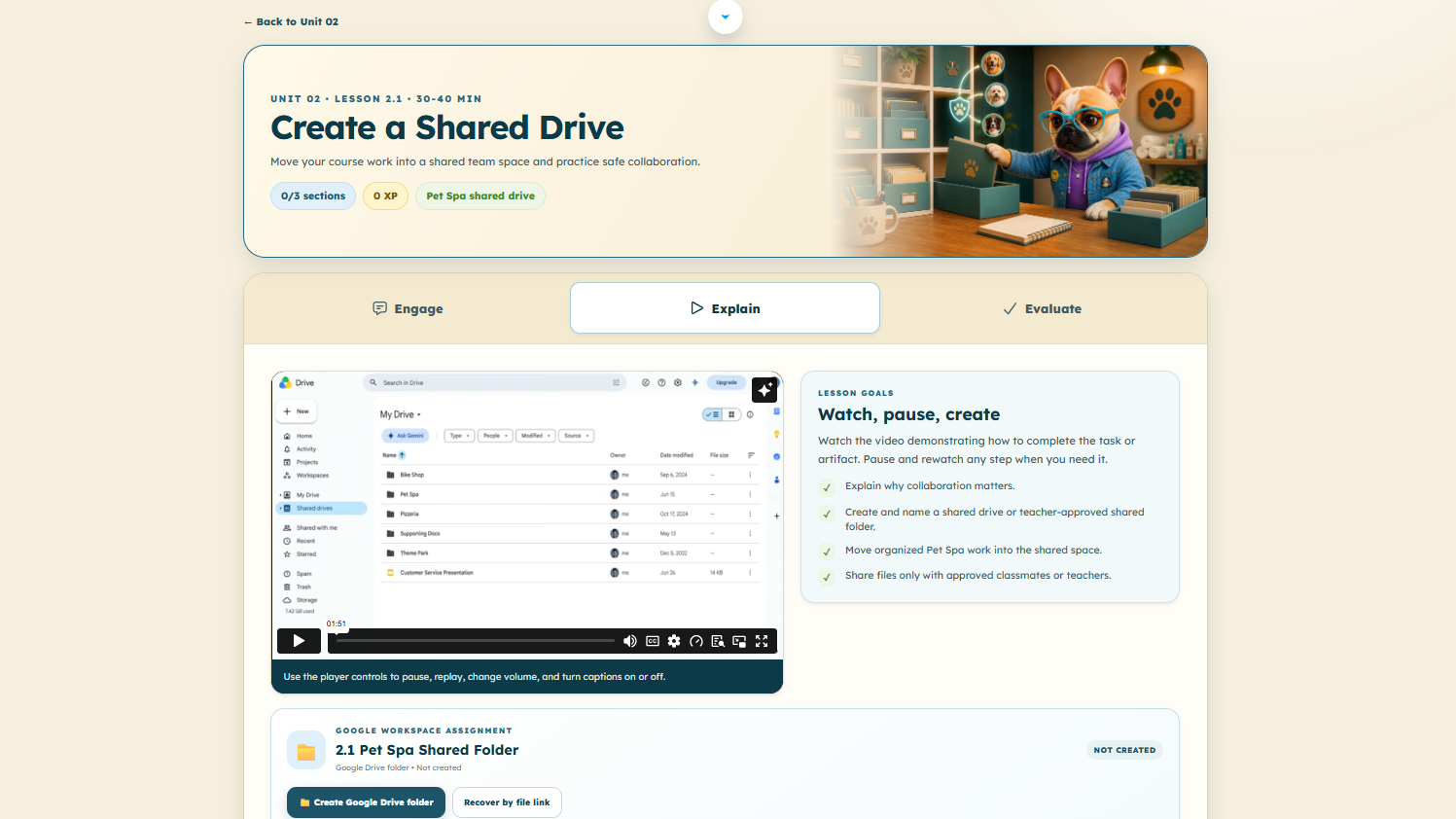The height and width of the screenshot is (819, 1456).
Task: Open the transcript search icon in player
Action: pos(718,641)
